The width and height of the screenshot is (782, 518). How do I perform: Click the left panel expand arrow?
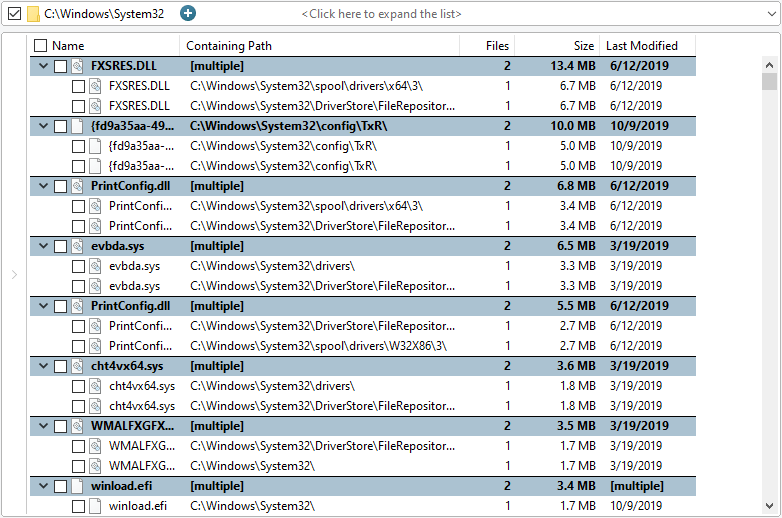tap(14, 275)
